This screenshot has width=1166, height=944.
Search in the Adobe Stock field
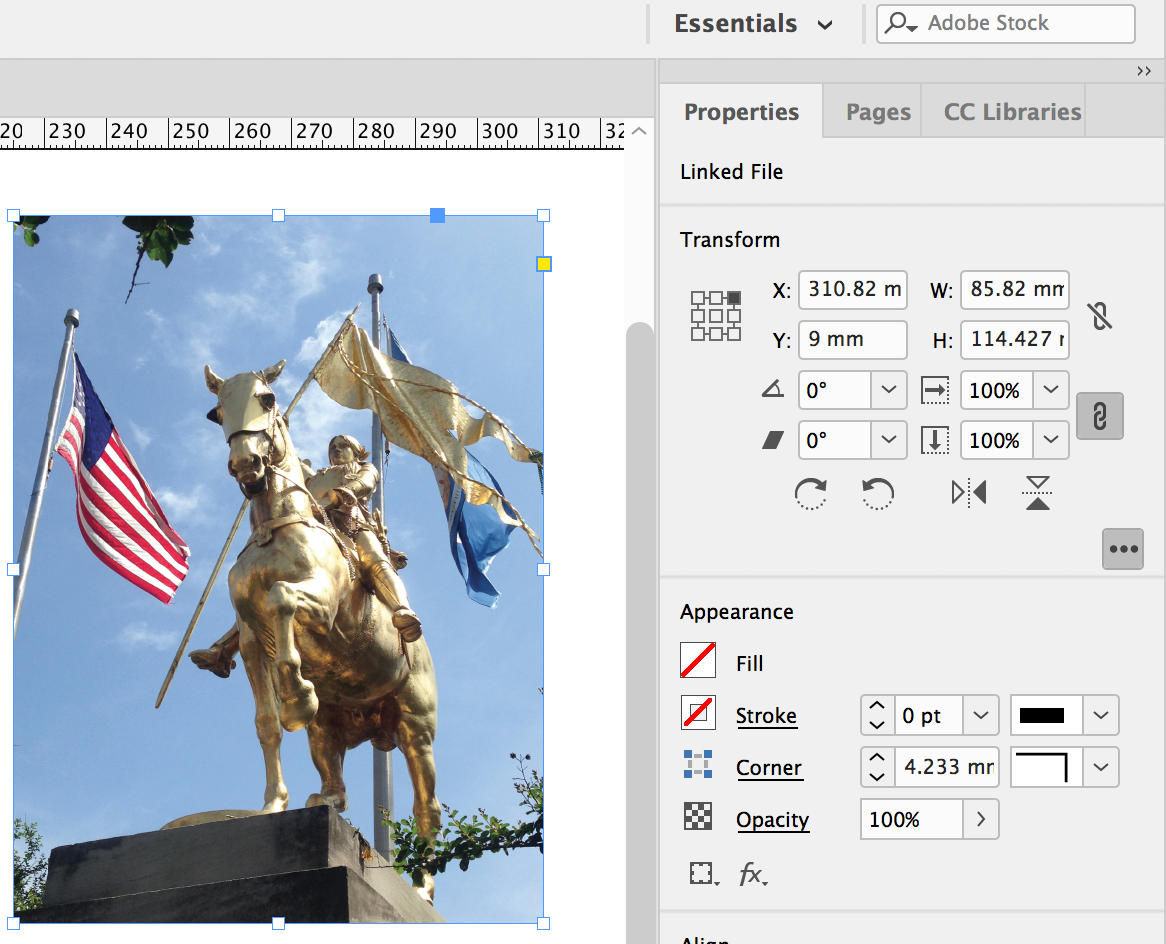tap(1005, 24)
